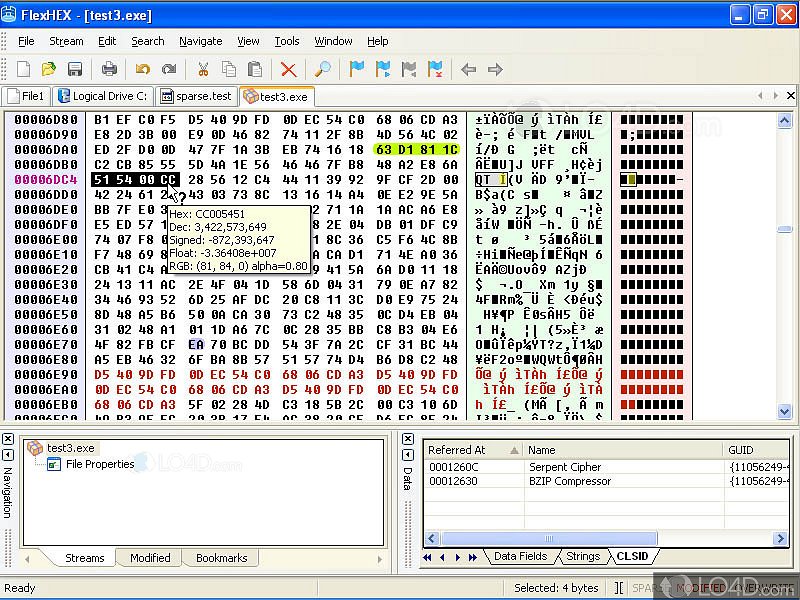Select the File Properties tree node

click(99, 464)
